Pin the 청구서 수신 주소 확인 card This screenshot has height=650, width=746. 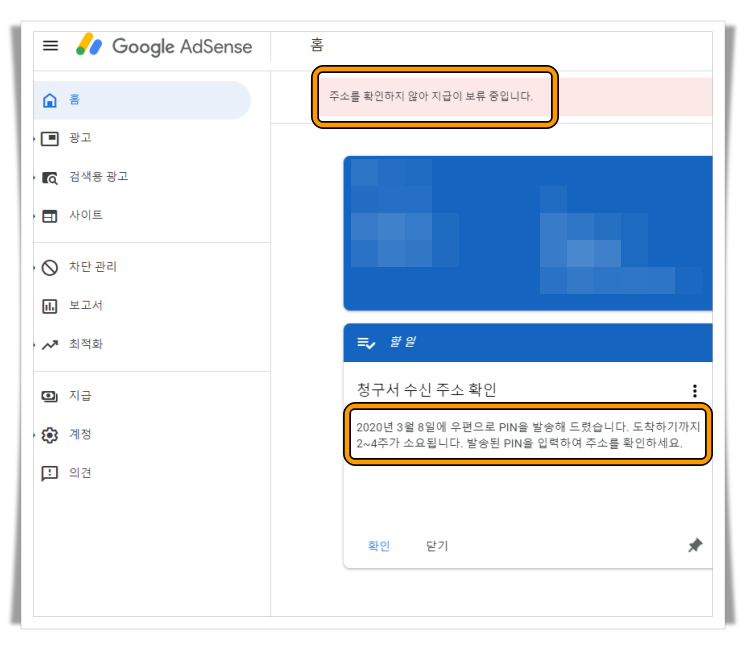[695, 545]
